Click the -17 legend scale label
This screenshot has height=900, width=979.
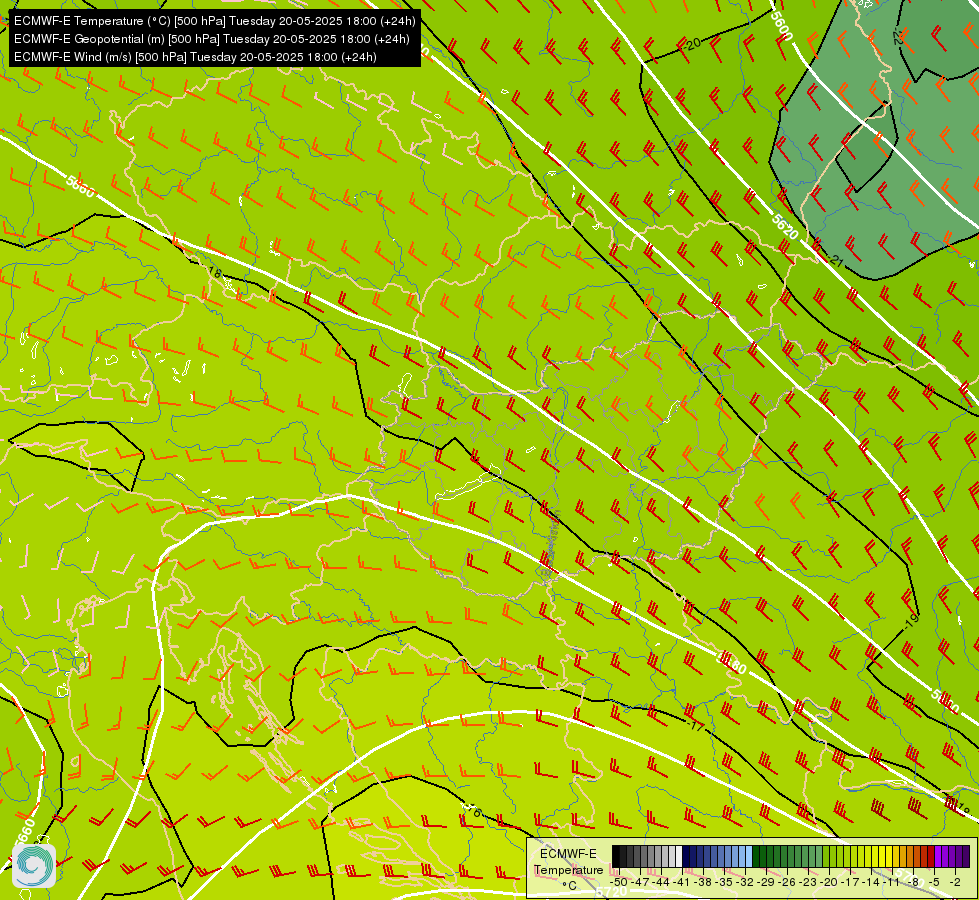(850, 883)
